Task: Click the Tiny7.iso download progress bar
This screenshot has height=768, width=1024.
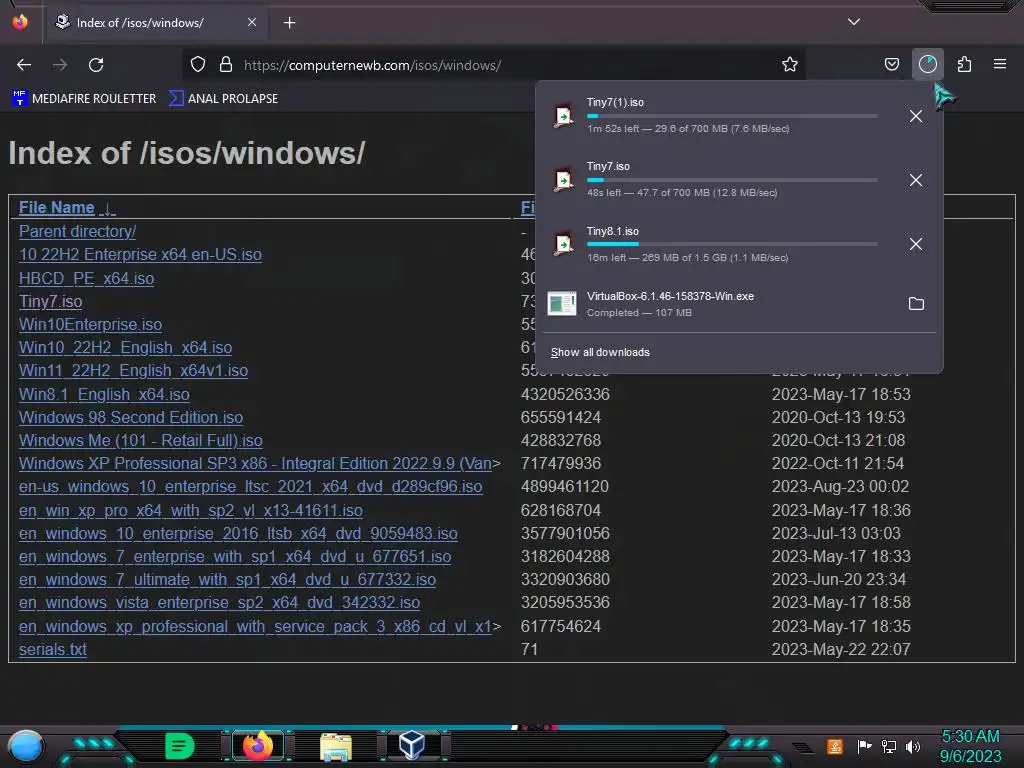Action: pyautogui.click(x=731, y=180)
